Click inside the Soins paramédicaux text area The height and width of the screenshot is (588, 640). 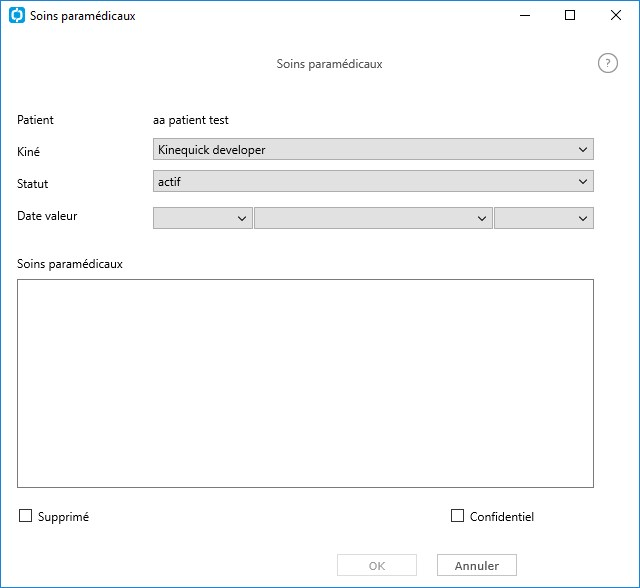pyautogui.click(x=305, y=384)
